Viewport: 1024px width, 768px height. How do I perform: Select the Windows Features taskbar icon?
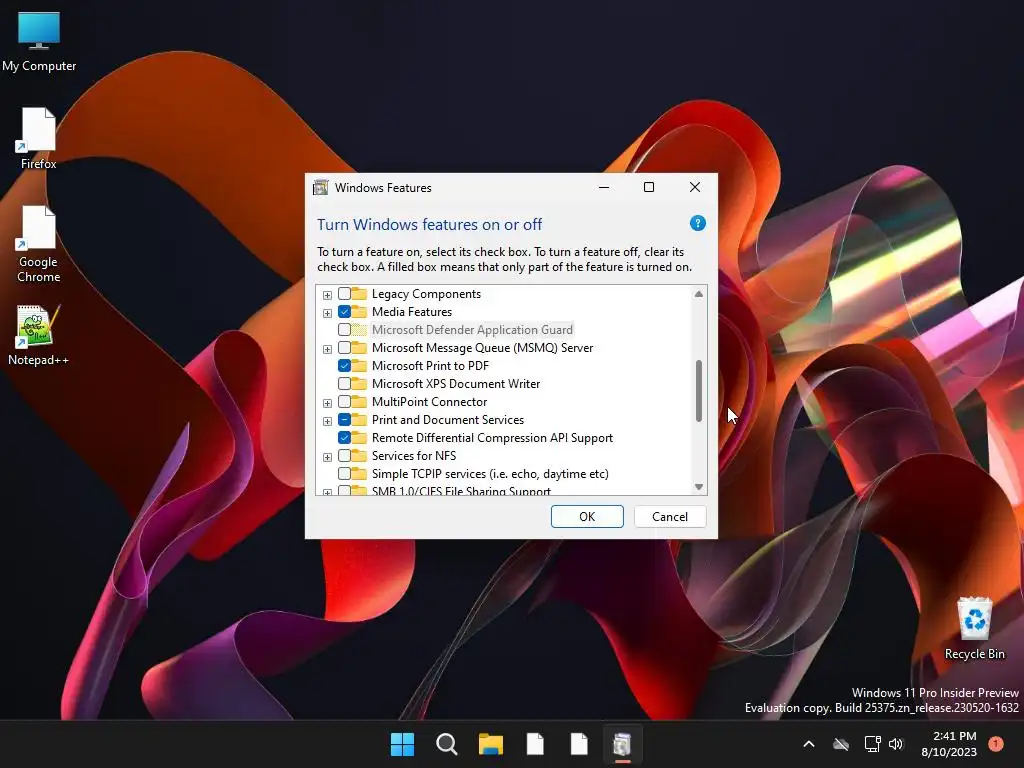[x=622, y=744]
